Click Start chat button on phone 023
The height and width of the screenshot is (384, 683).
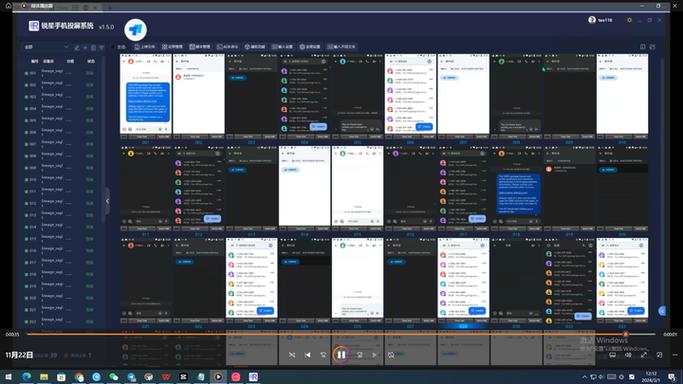(x=265, y=310)
